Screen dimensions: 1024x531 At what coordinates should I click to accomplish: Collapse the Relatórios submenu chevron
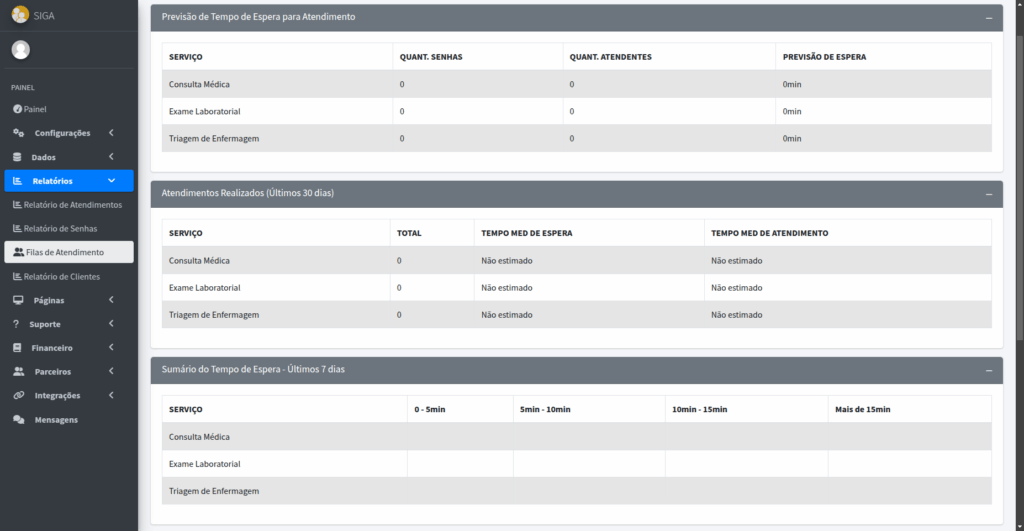click(111, 181)
